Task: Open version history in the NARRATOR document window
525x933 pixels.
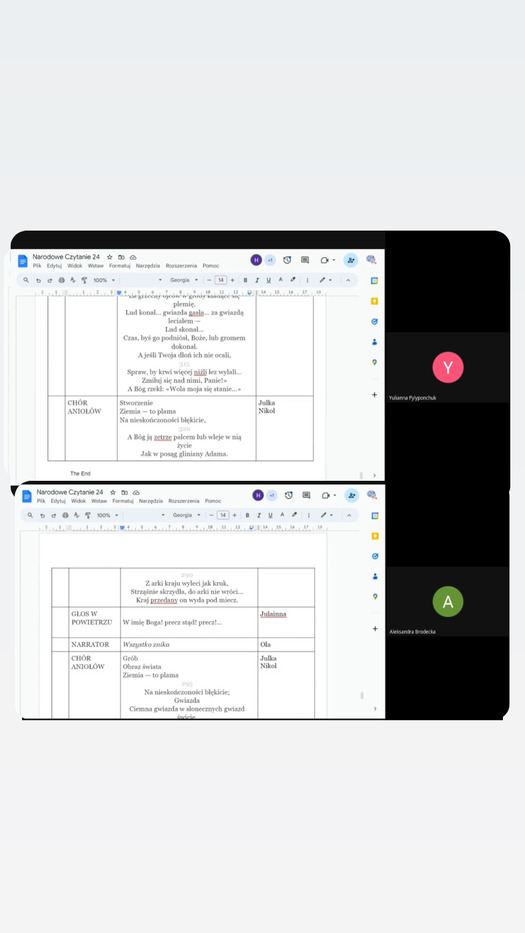Action: point(289,495)
